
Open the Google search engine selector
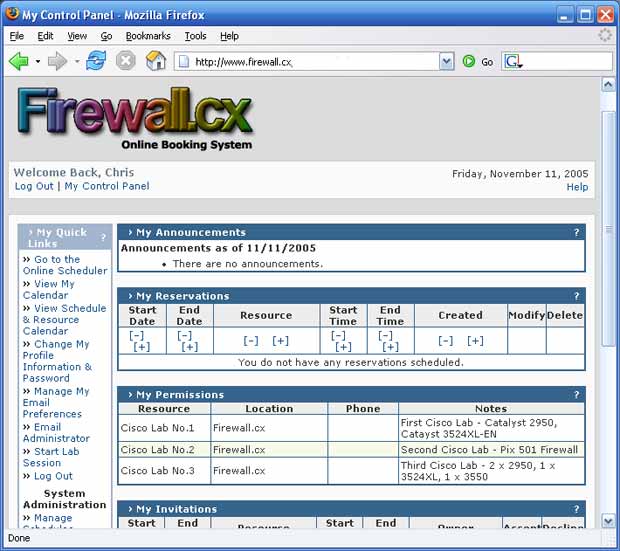(x=513, y=62)
